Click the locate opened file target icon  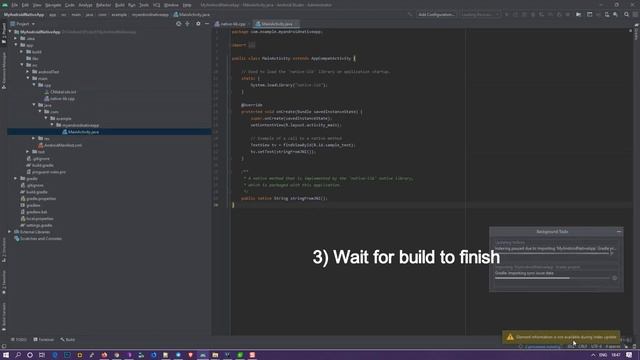[x=178, y=24]
